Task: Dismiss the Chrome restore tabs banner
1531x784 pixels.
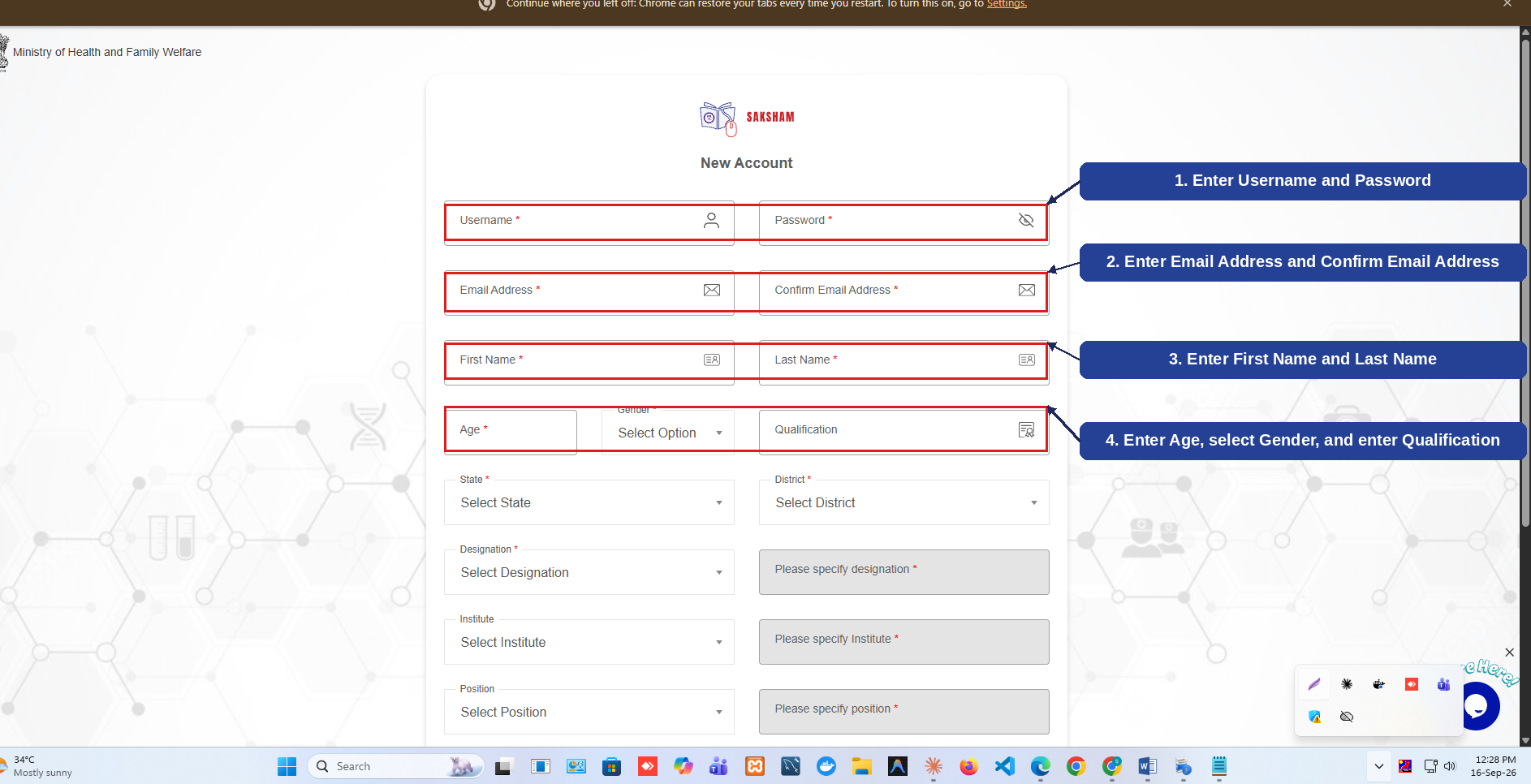Action: 1507,4
